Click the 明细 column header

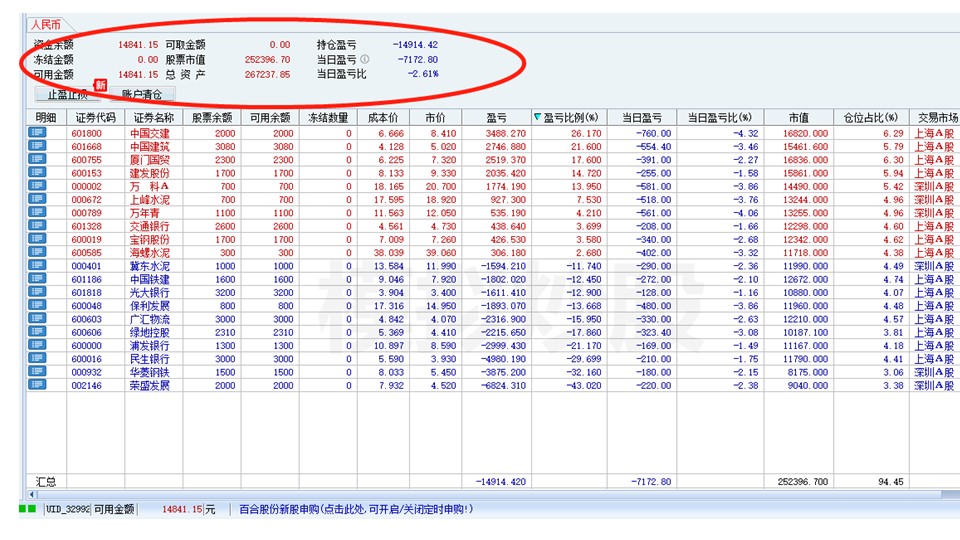[46, 118]
